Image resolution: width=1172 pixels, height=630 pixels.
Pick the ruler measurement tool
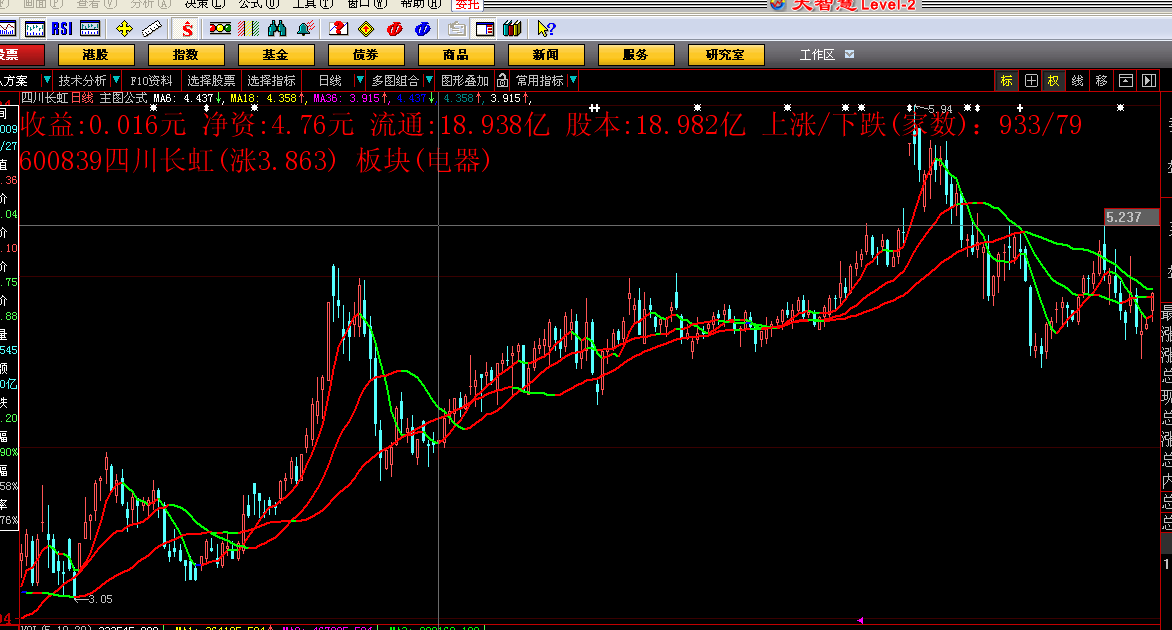[x=152, y=29]
